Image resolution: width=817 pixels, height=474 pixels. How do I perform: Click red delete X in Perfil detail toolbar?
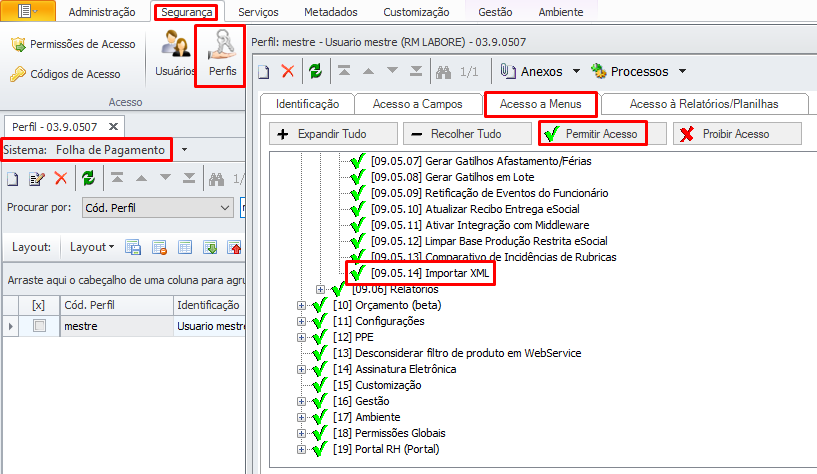pos(288,71)
